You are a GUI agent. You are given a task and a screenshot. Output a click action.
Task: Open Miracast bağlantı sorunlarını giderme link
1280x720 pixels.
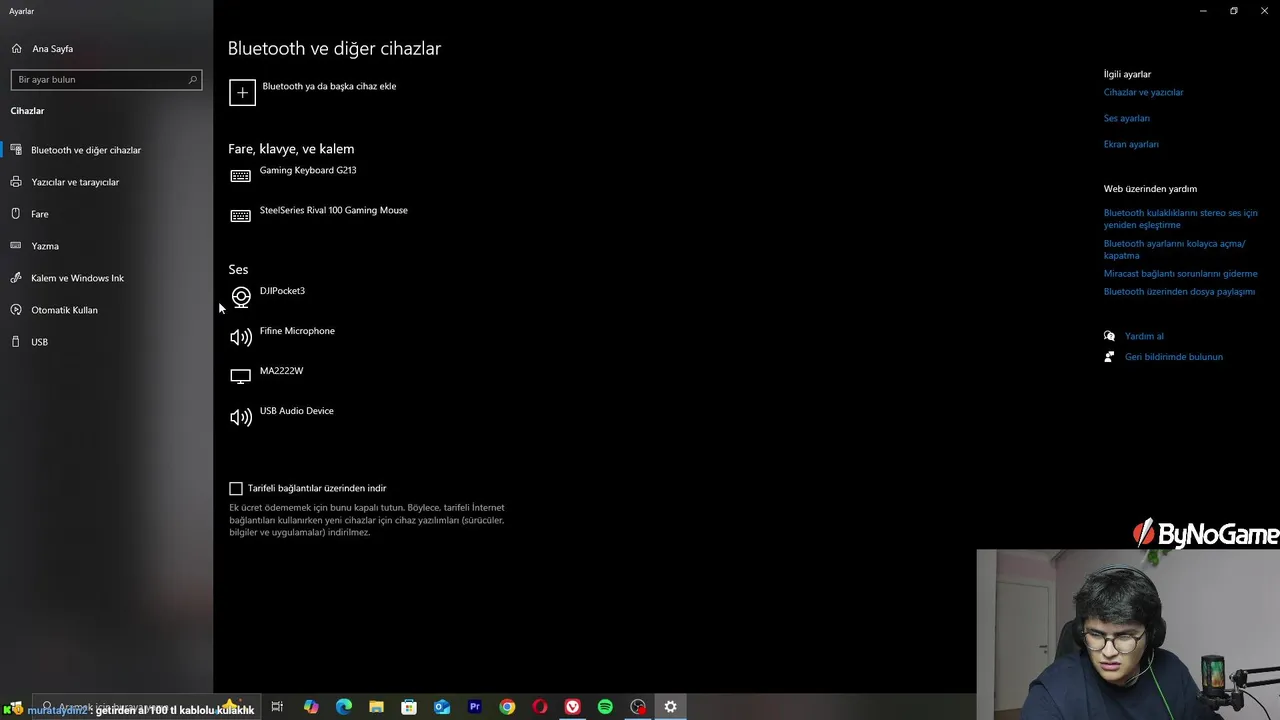pos(1180,273)
